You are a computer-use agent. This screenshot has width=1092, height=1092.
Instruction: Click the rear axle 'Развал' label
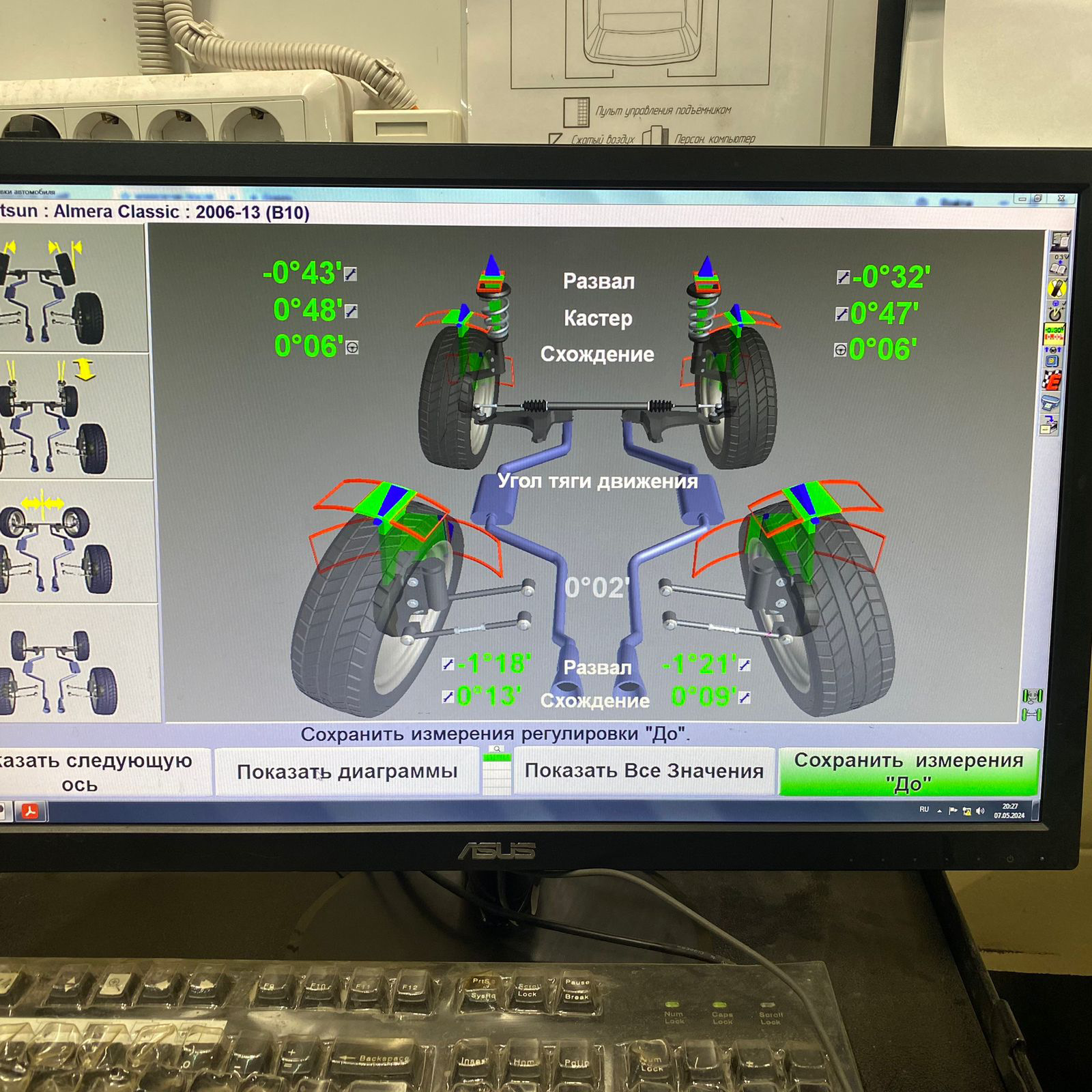pos(597,667)
